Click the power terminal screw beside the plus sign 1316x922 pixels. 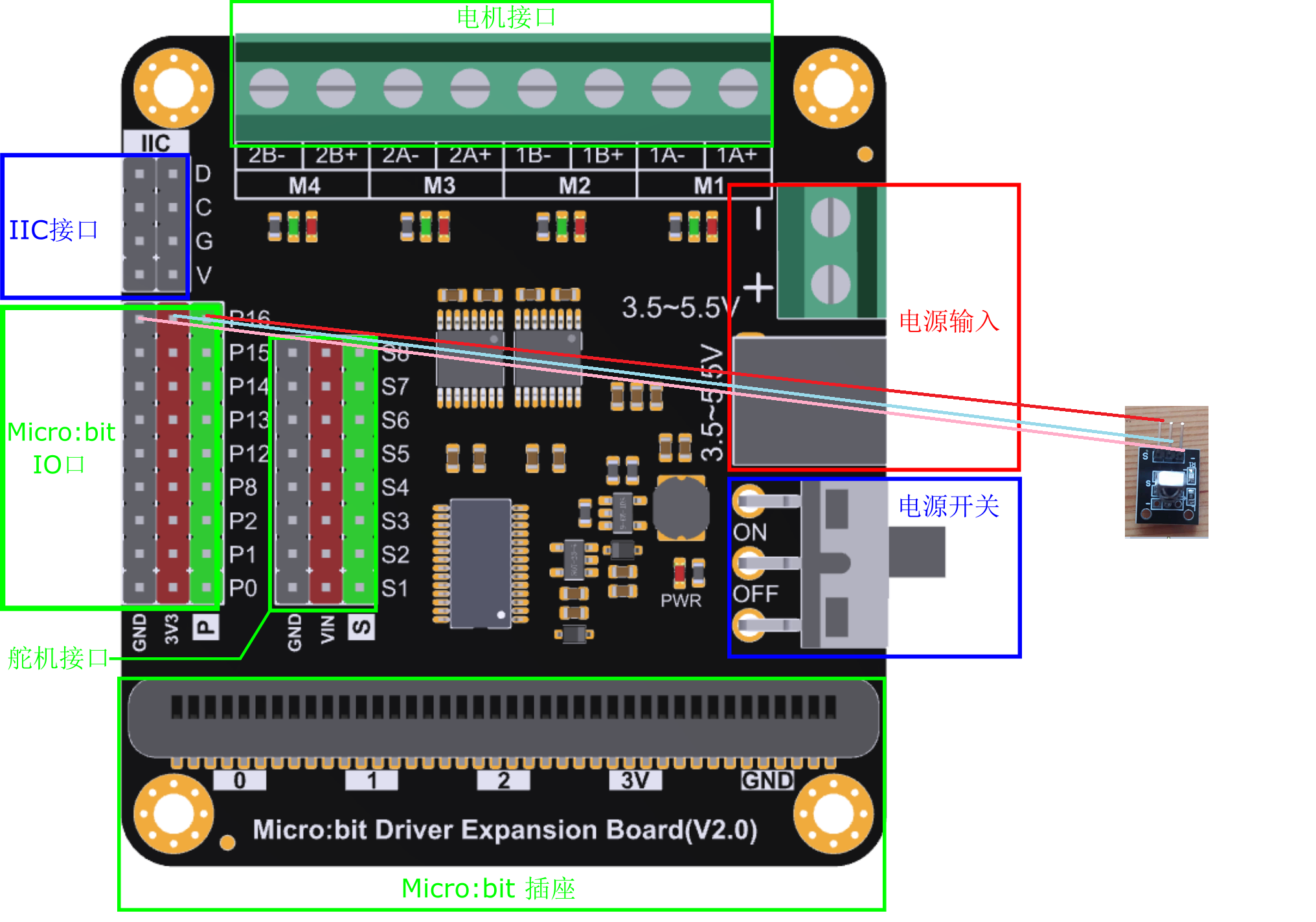[830, 284]
